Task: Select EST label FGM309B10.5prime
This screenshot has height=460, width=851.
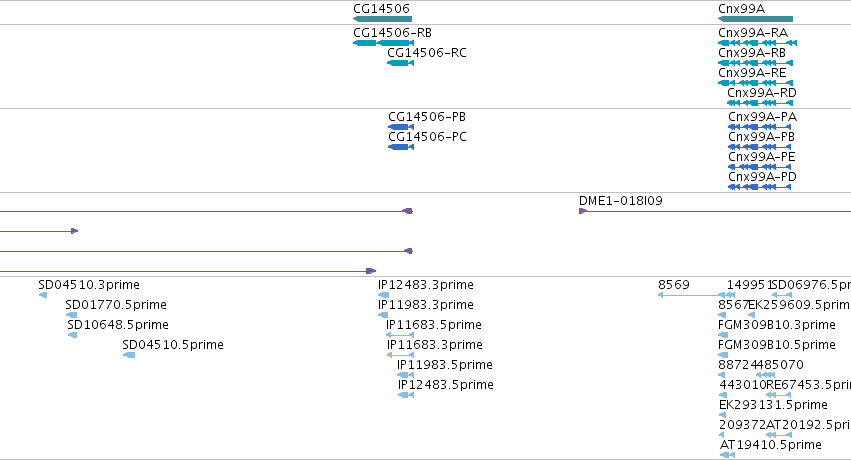Action: [x=776, y=345]
